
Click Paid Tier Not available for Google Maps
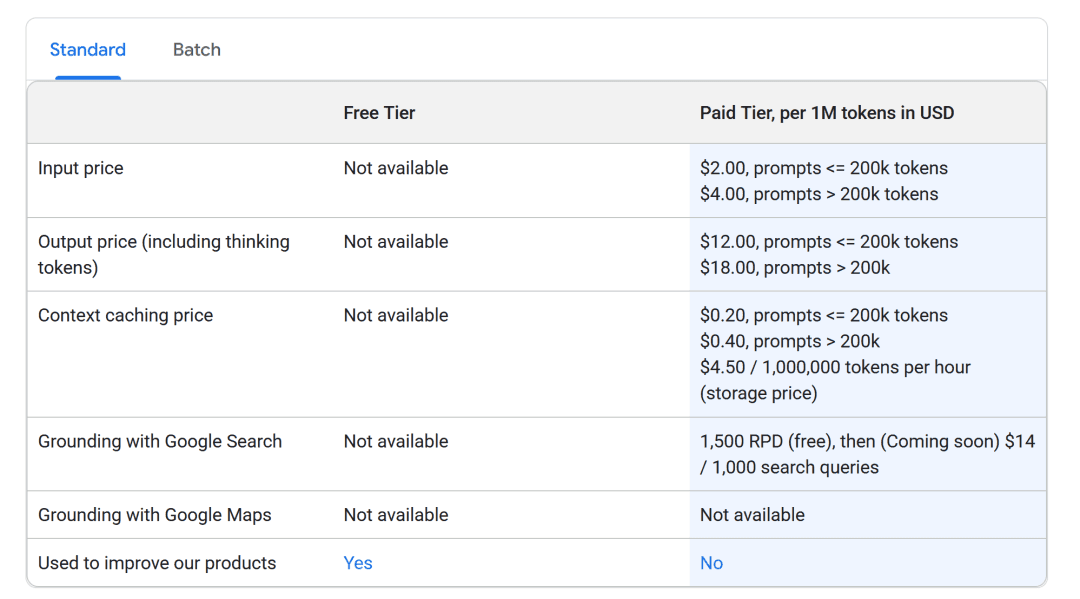(x=752, y=515)
